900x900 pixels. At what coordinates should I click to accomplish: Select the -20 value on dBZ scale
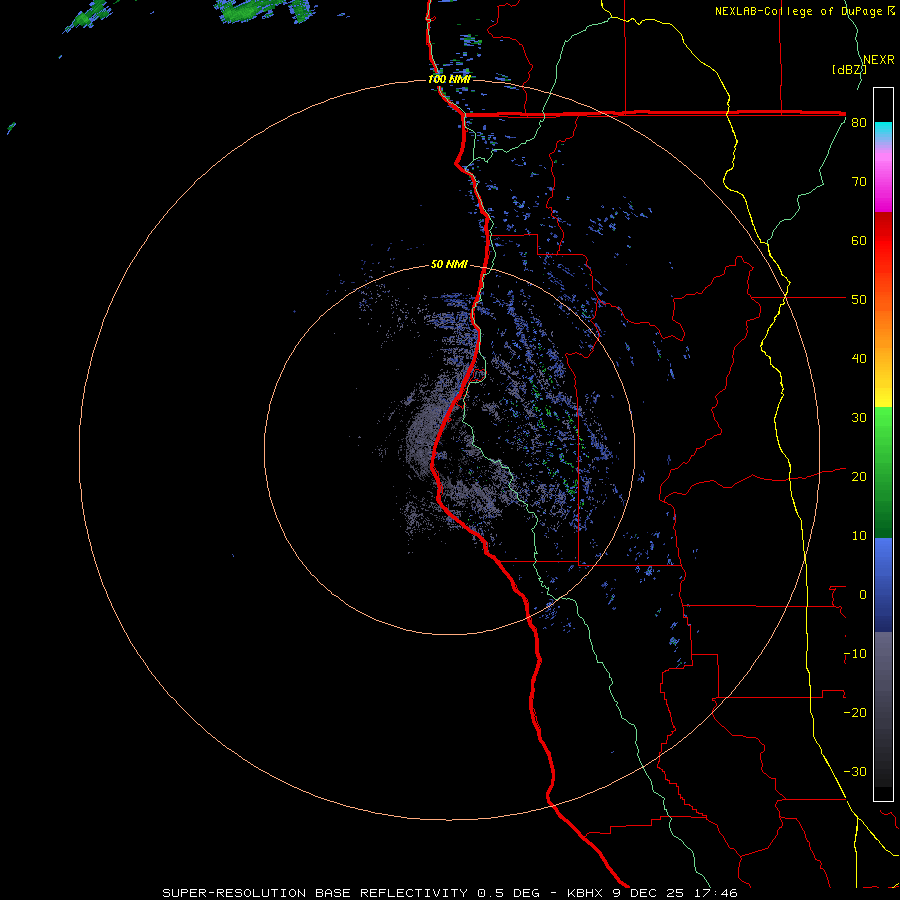click(855, 713)
